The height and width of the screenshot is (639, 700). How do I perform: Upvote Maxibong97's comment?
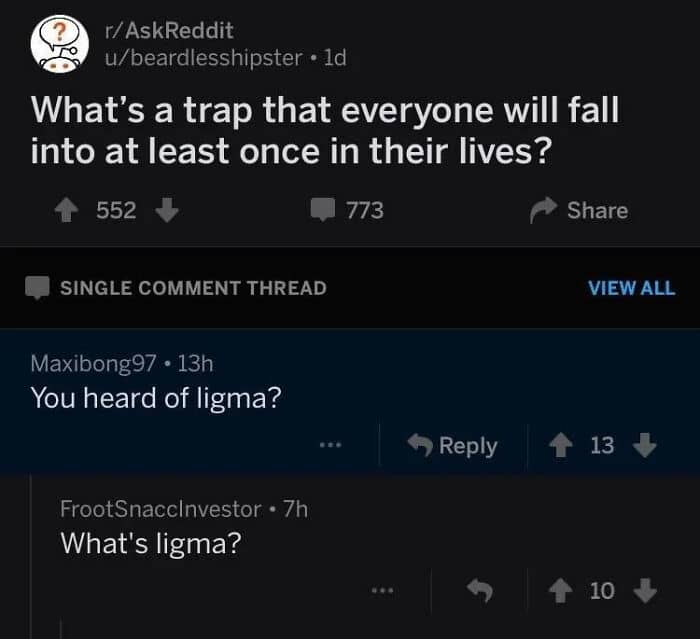(x=562, y=445)
